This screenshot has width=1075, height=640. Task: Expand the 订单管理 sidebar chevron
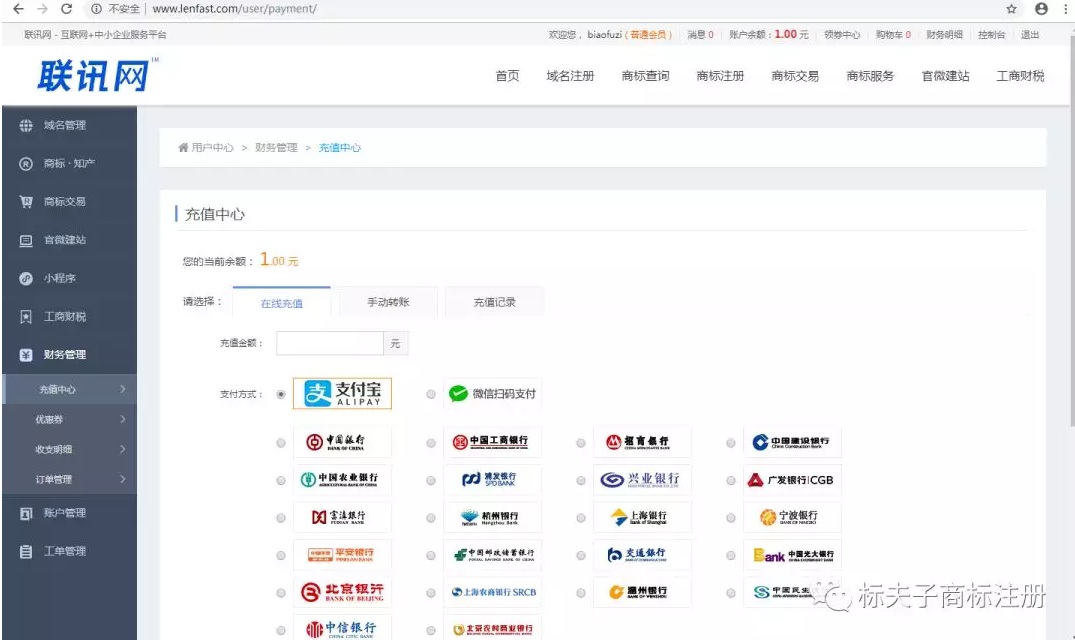click(x=123, y=479)
